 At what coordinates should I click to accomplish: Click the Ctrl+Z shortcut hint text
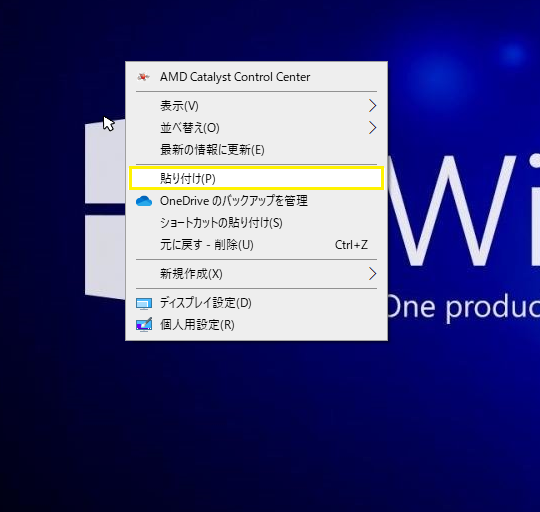[351, 245]
